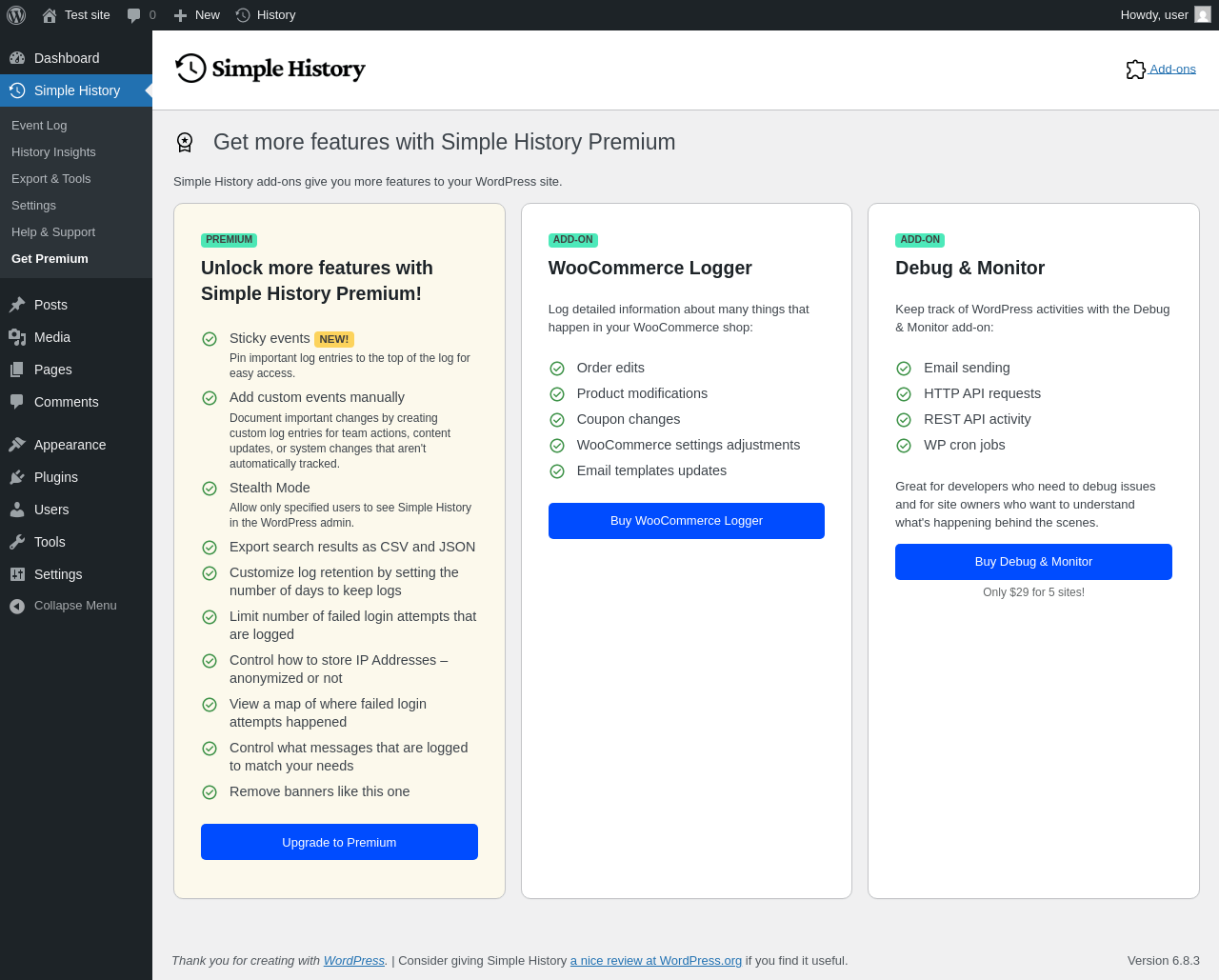Open Export & Tools submenu item

(51, 179)
